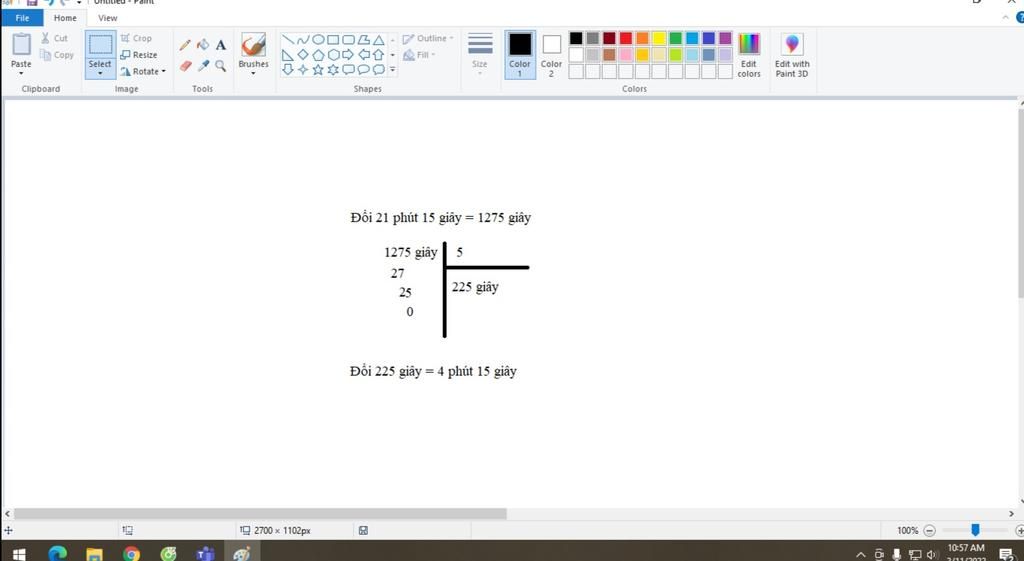The height and width of the screenshot is (561, 1024).
Task: Open the Paste dropdown arrow
Action: [21, 73]
